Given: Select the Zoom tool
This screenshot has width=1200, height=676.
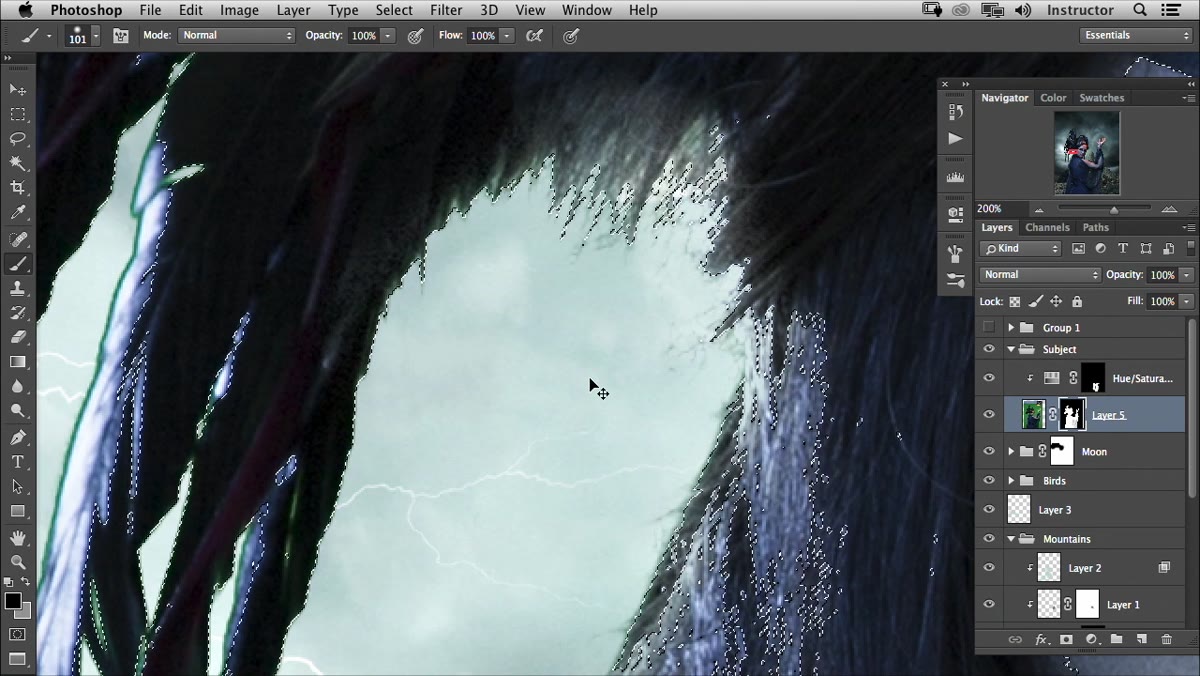Looking at the screenshot, I should point(18,562).
